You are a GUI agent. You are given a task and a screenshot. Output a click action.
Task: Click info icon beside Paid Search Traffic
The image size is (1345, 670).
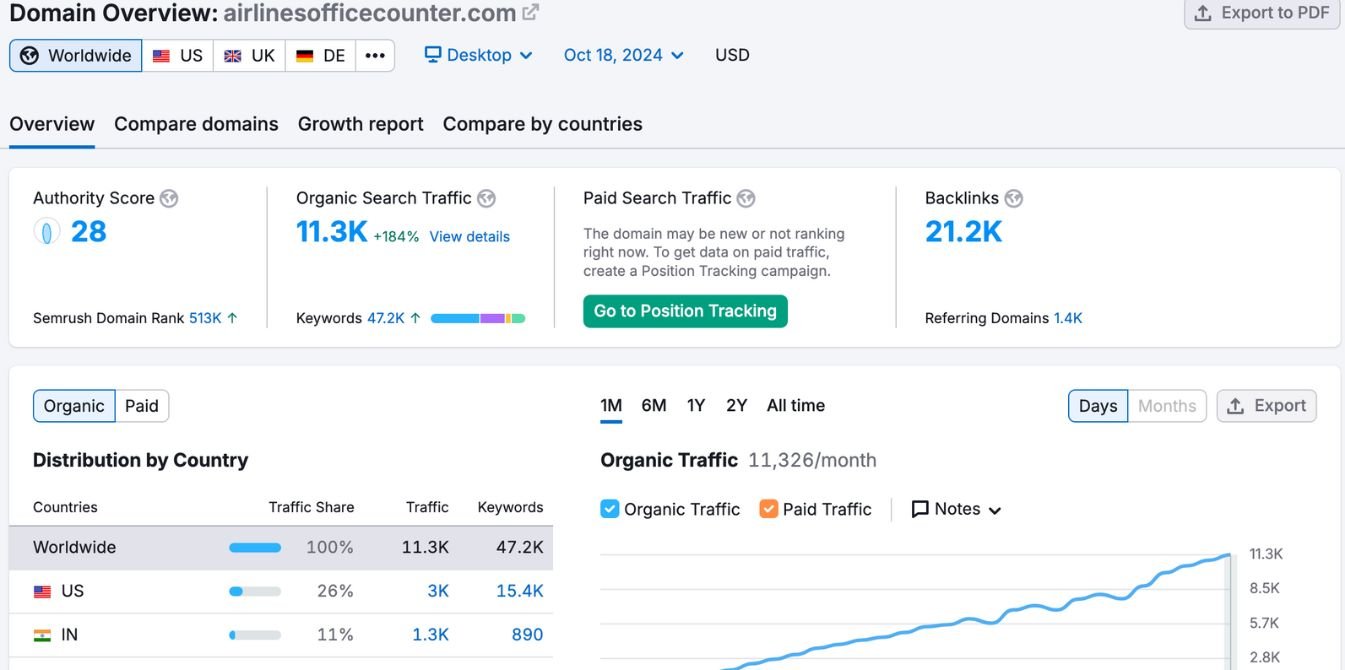pyautogui.click(x=746, y=198)
